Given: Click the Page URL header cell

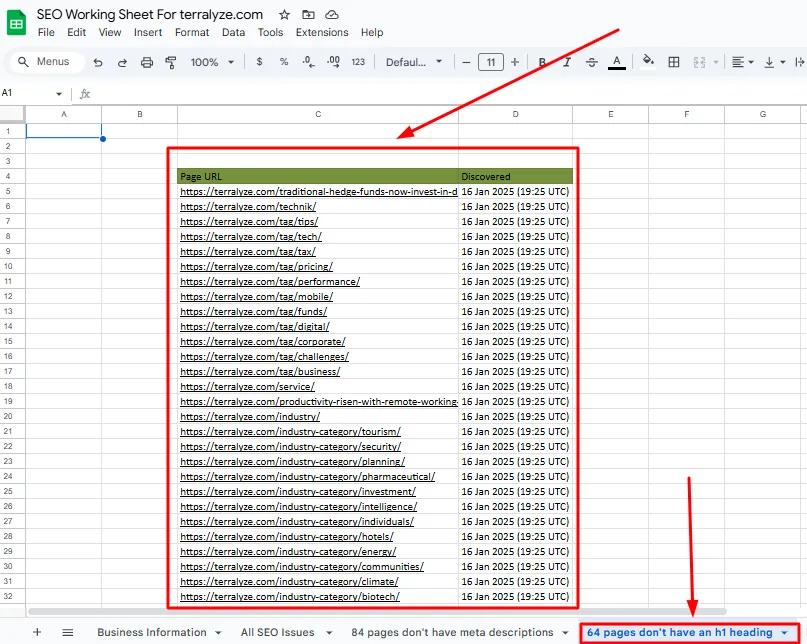Looking at the screenshot, I should (318, 177).
